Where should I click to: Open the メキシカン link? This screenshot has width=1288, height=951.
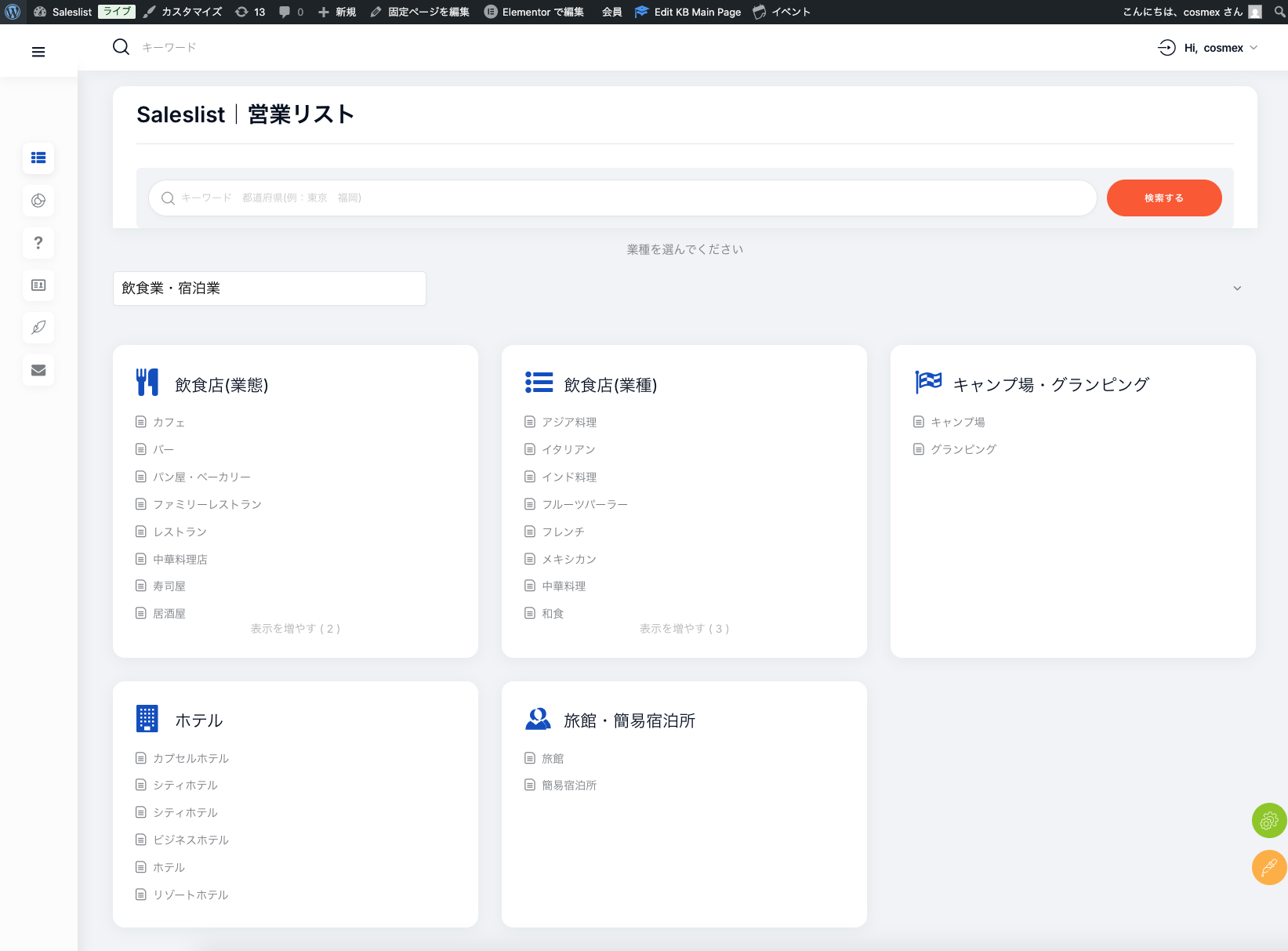click(569, 559)
